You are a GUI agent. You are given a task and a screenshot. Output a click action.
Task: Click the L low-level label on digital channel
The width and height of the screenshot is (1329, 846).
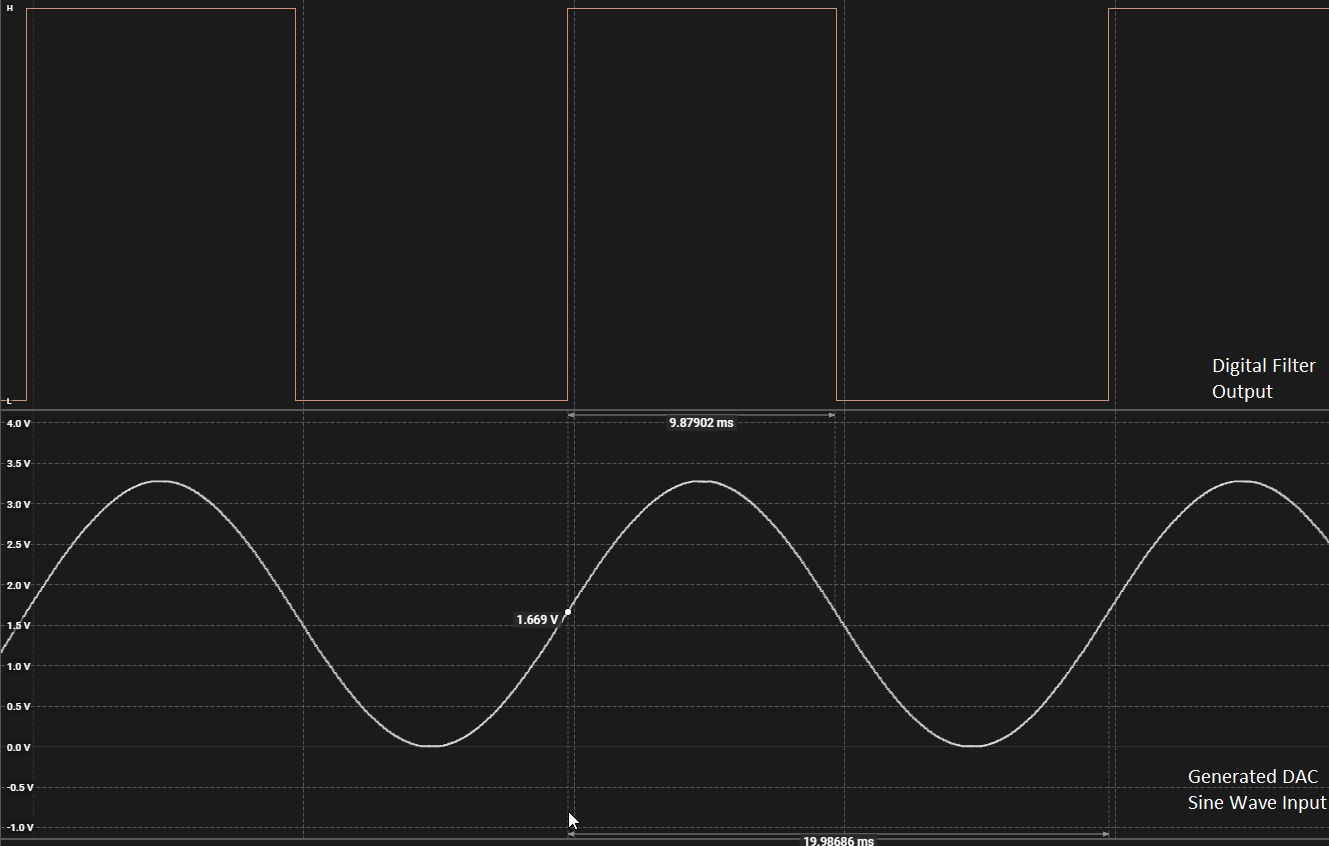point(9,401)
